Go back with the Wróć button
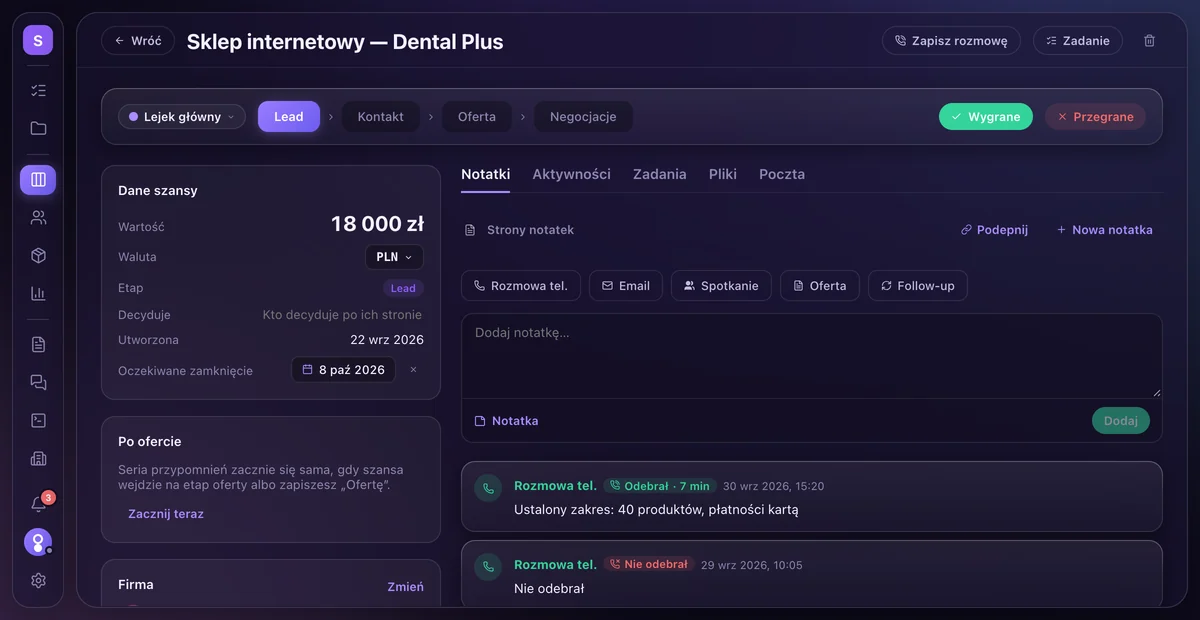The width and height of the screenshot is (1200, 620). coord(138,41)
